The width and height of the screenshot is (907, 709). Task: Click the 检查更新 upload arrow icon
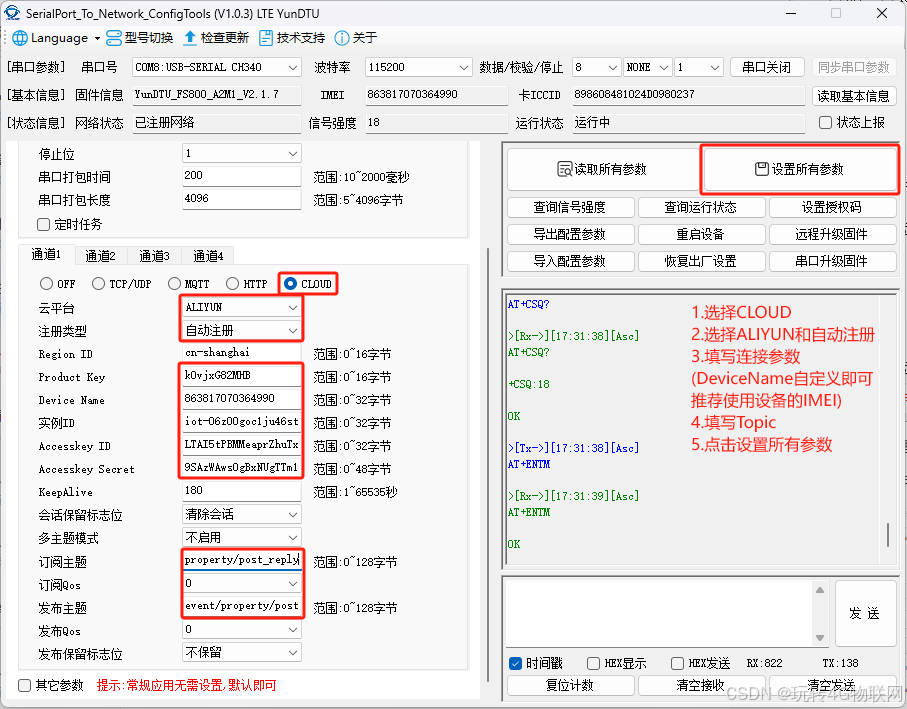coord(190,38)
